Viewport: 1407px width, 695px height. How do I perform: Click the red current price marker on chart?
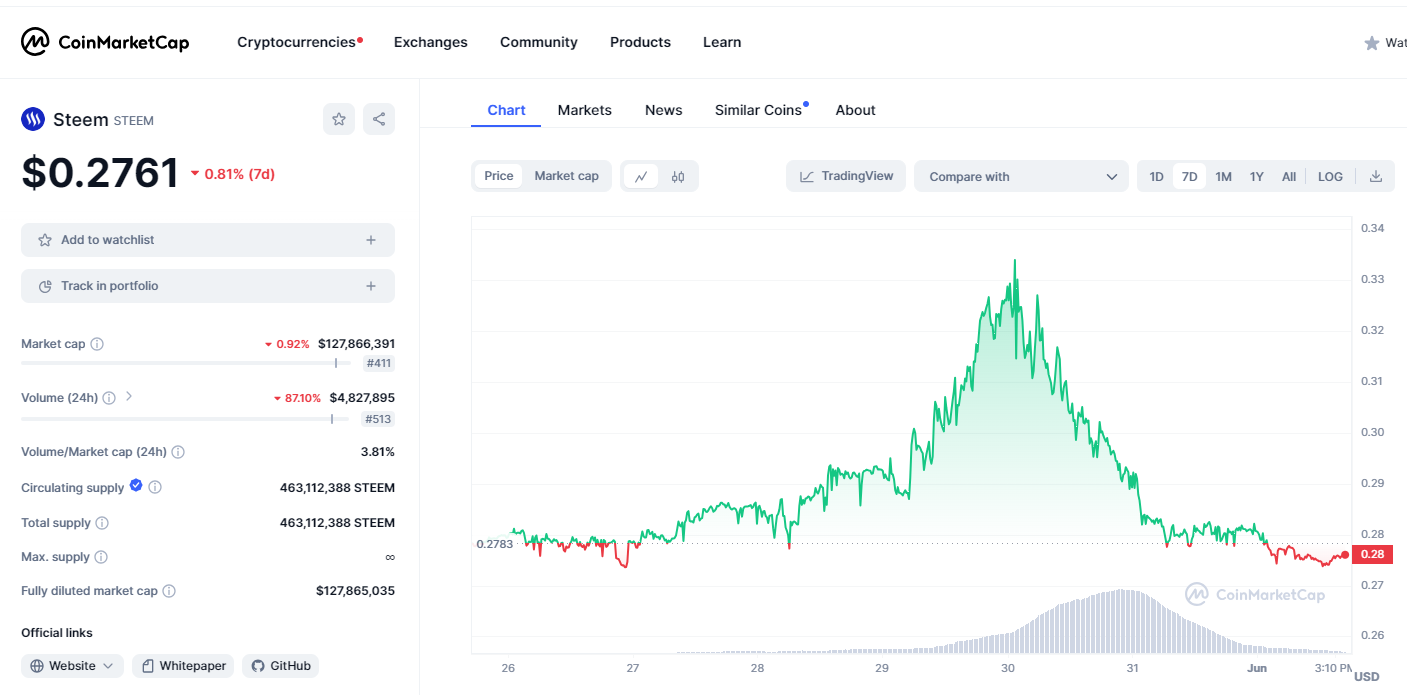(x=1345, y=555)
